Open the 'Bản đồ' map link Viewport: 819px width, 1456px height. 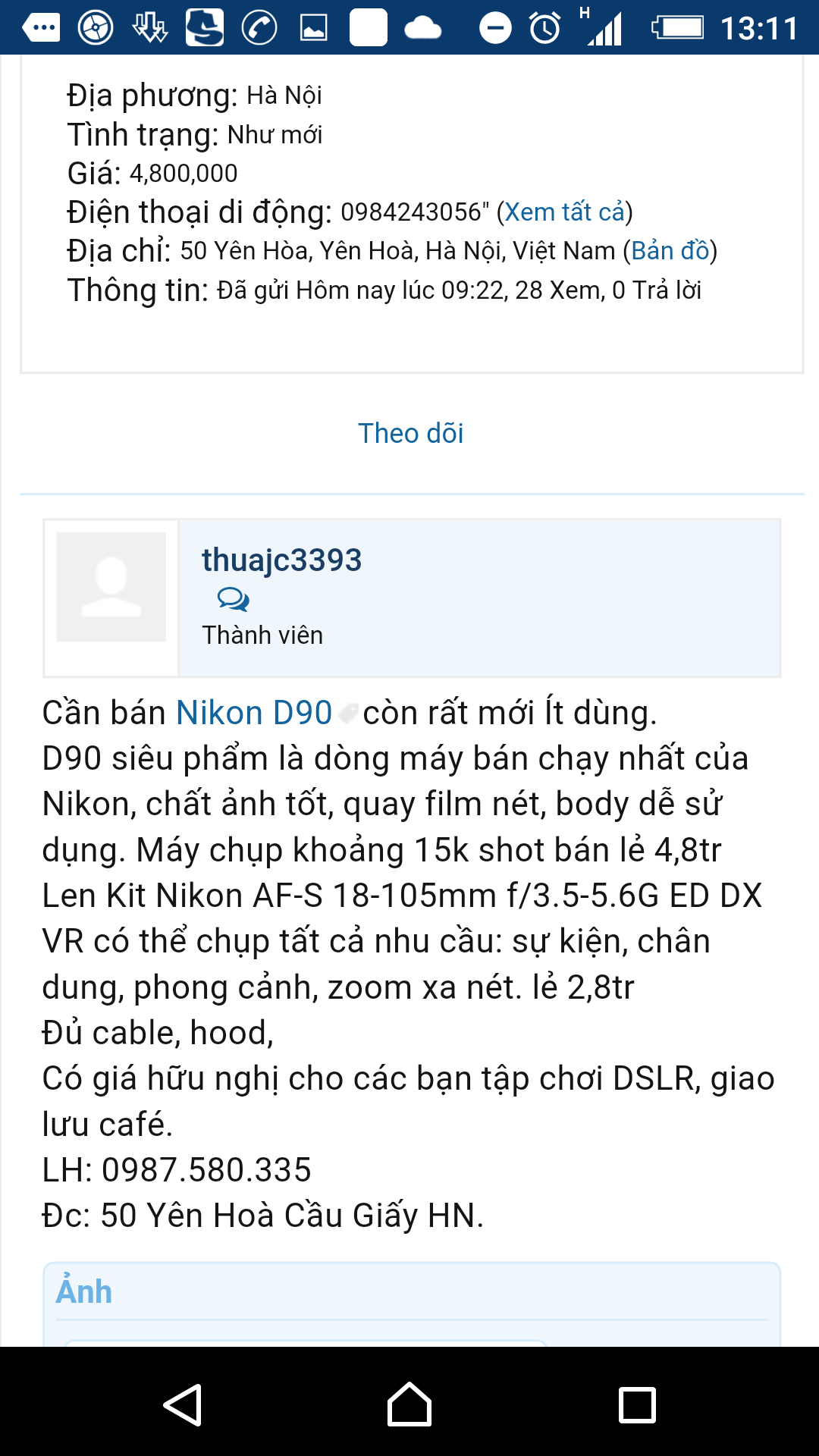670,251
